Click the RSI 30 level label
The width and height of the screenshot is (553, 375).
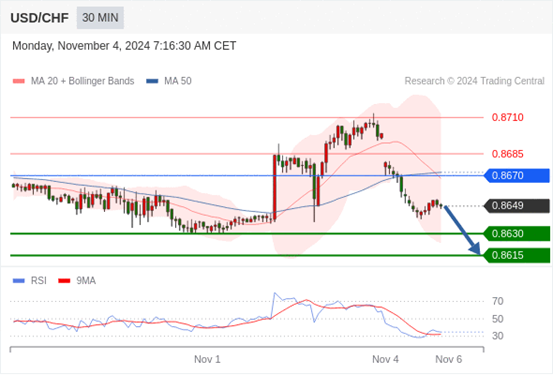498,336
